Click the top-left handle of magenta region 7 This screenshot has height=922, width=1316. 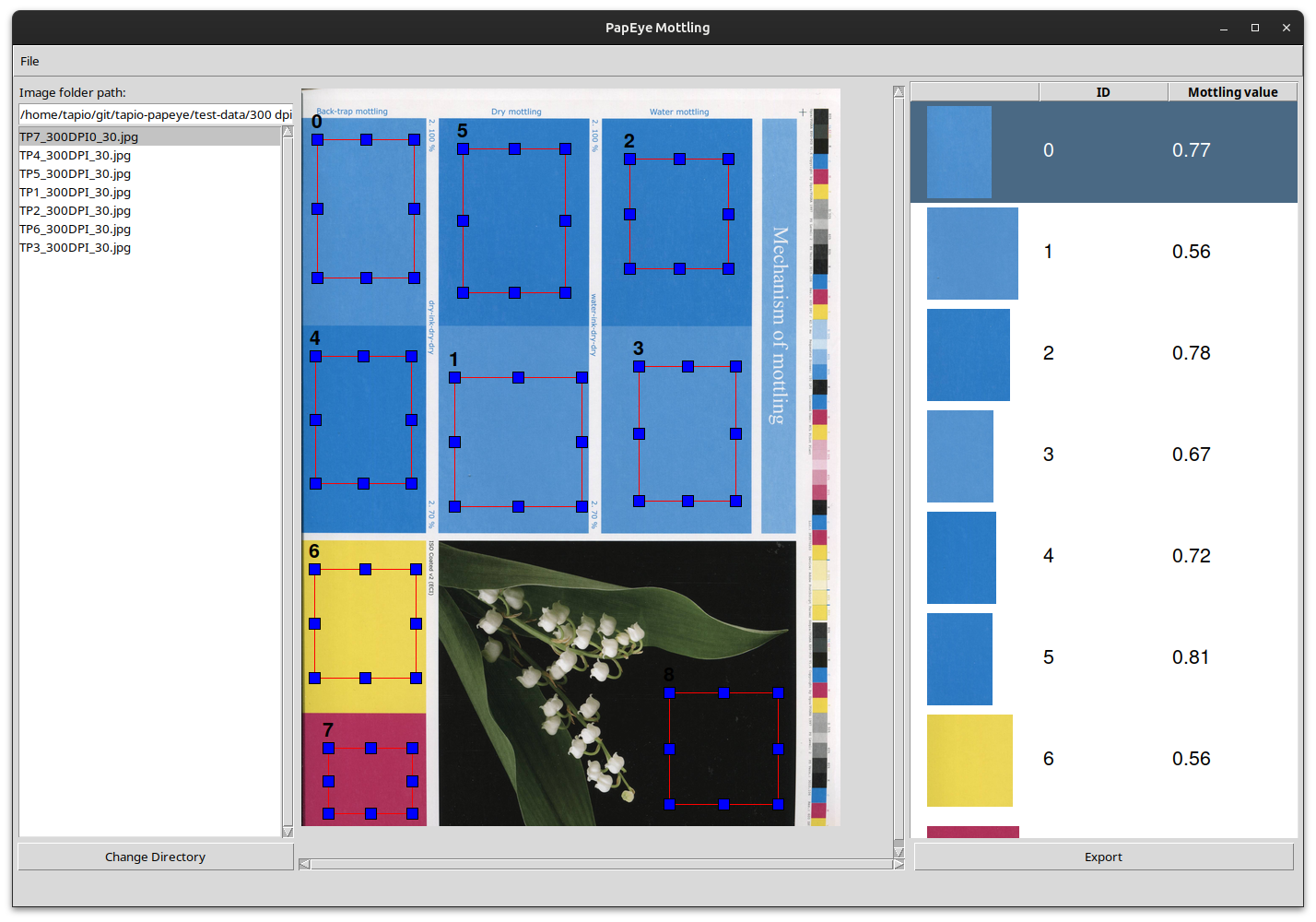pyautogui.click(x=328, y=748)
